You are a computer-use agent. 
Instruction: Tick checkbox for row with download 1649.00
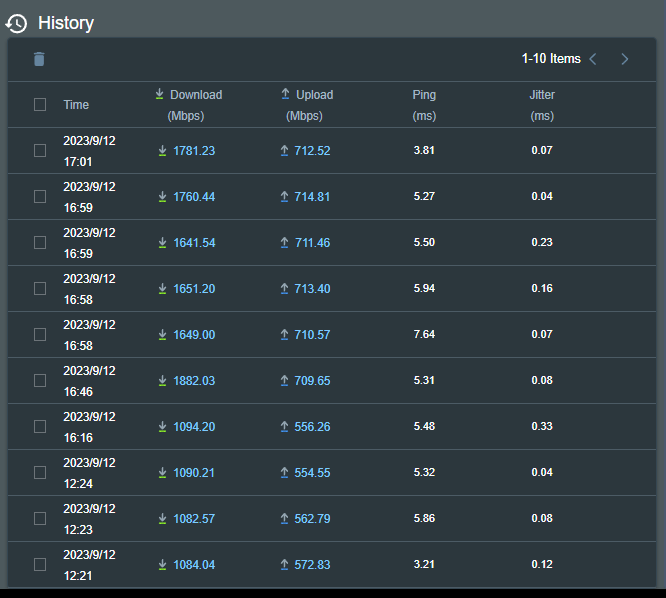click(40, 335)
